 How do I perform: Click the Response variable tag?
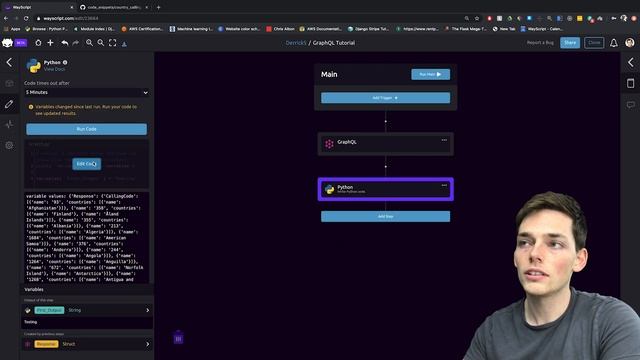(46, 344)
